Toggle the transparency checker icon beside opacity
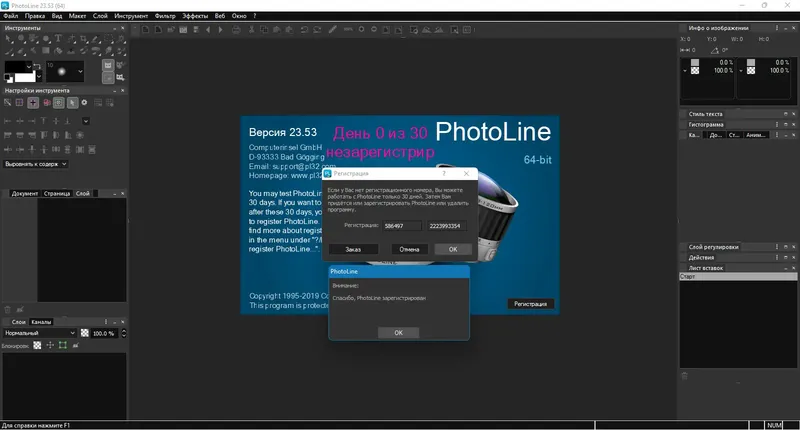Viewport: 800px width, 430px height. [x=85, y=333]
